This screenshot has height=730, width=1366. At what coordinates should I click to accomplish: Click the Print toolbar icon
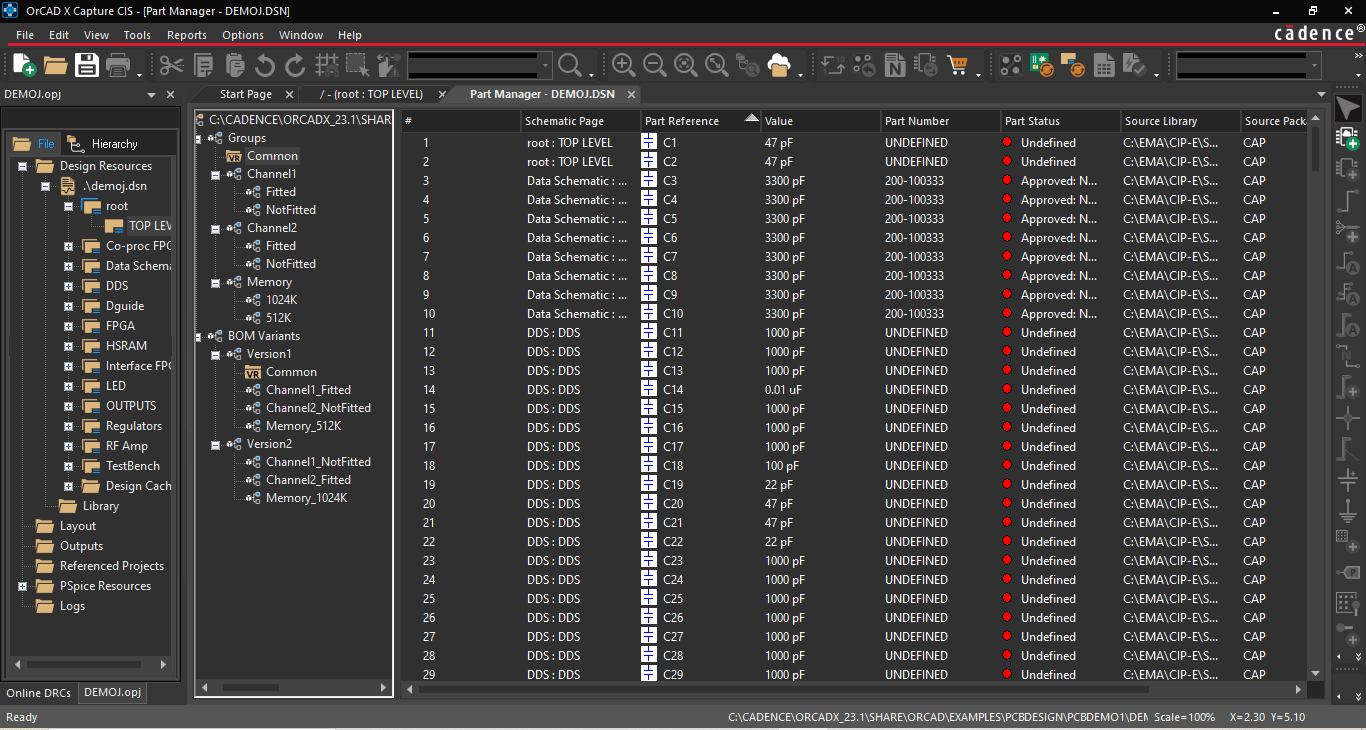(117, 66)
